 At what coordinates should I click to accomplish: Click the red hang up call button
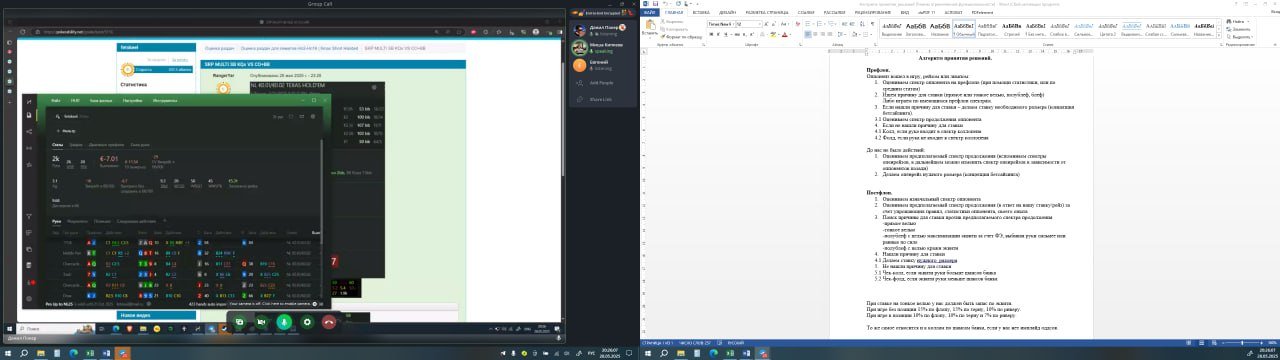point(329,322)
